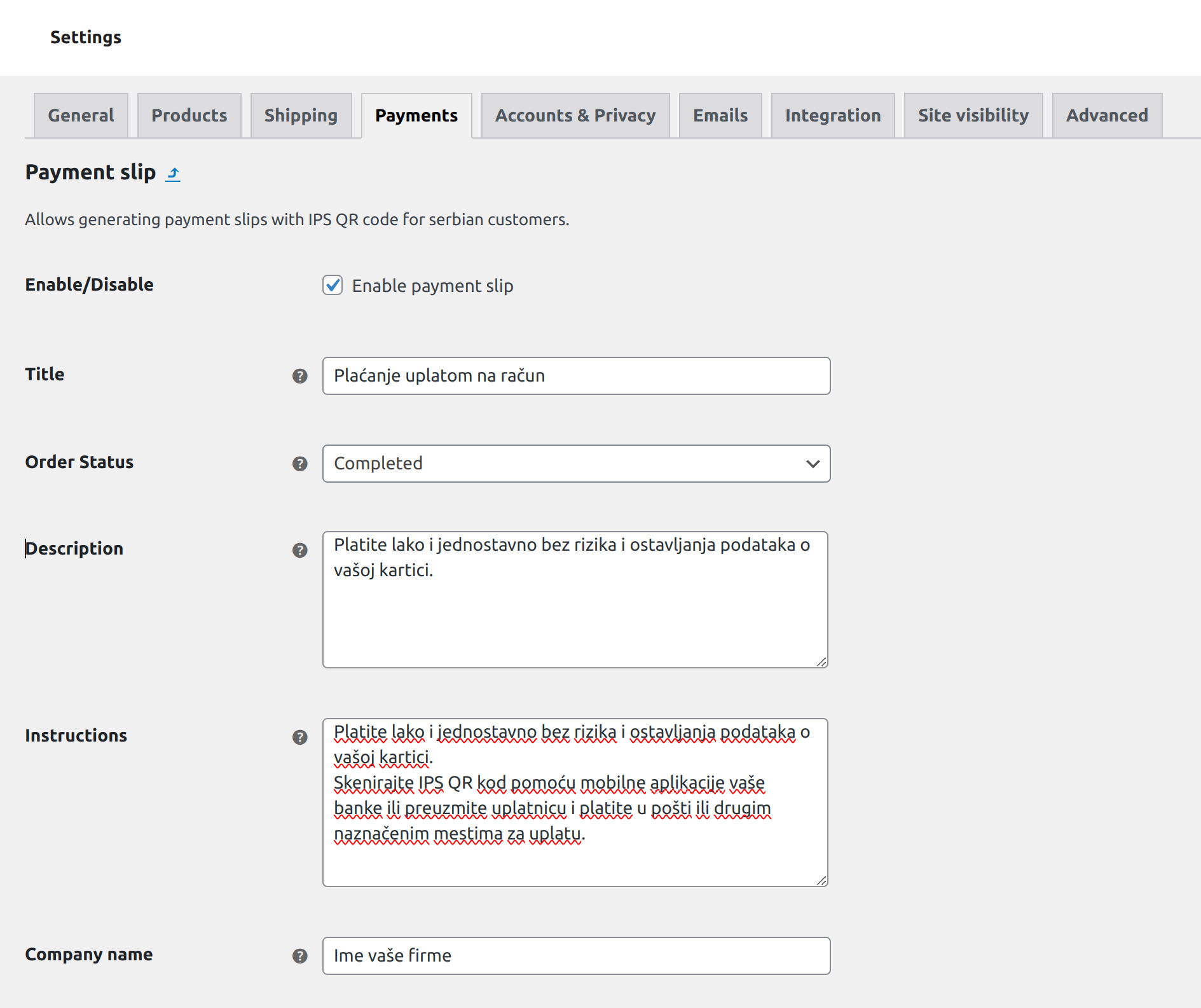Switch to the Integration tab
The height and width of the screenshot is (1008, 1201).
[x=832, y=116]
